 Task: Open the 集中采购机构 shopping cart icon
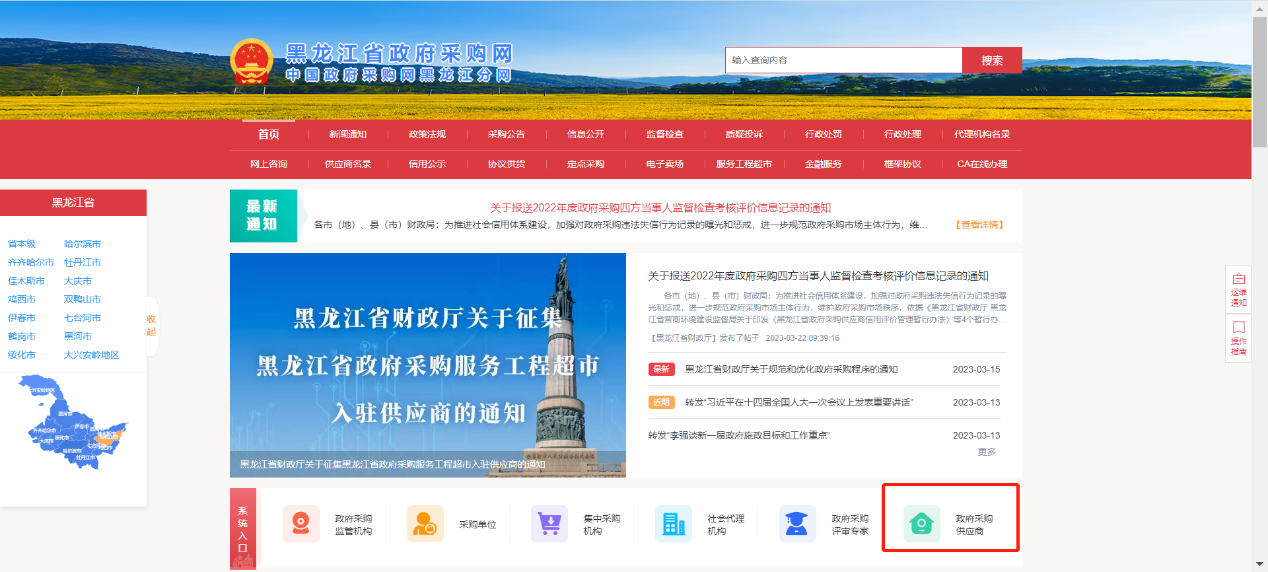549,524
